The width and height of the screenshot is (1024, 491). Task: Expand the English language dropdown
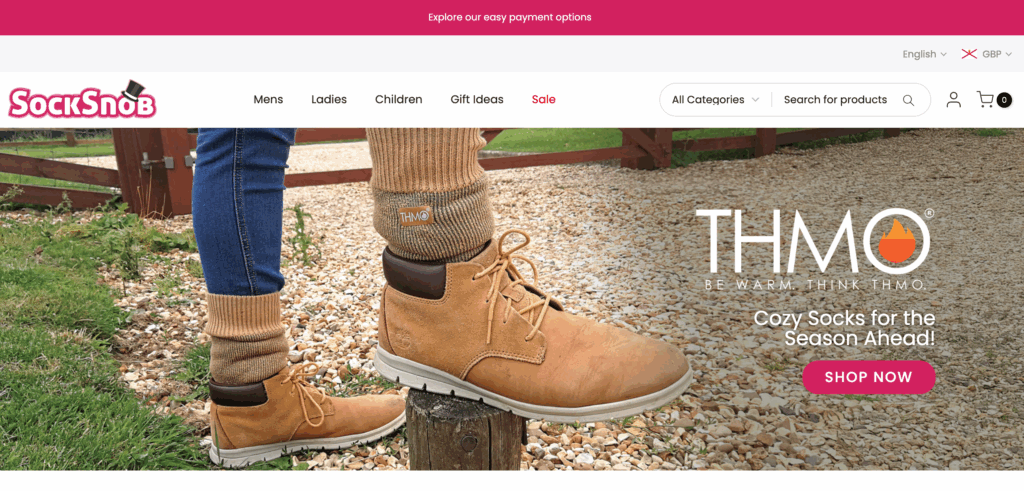coord(924,54)
